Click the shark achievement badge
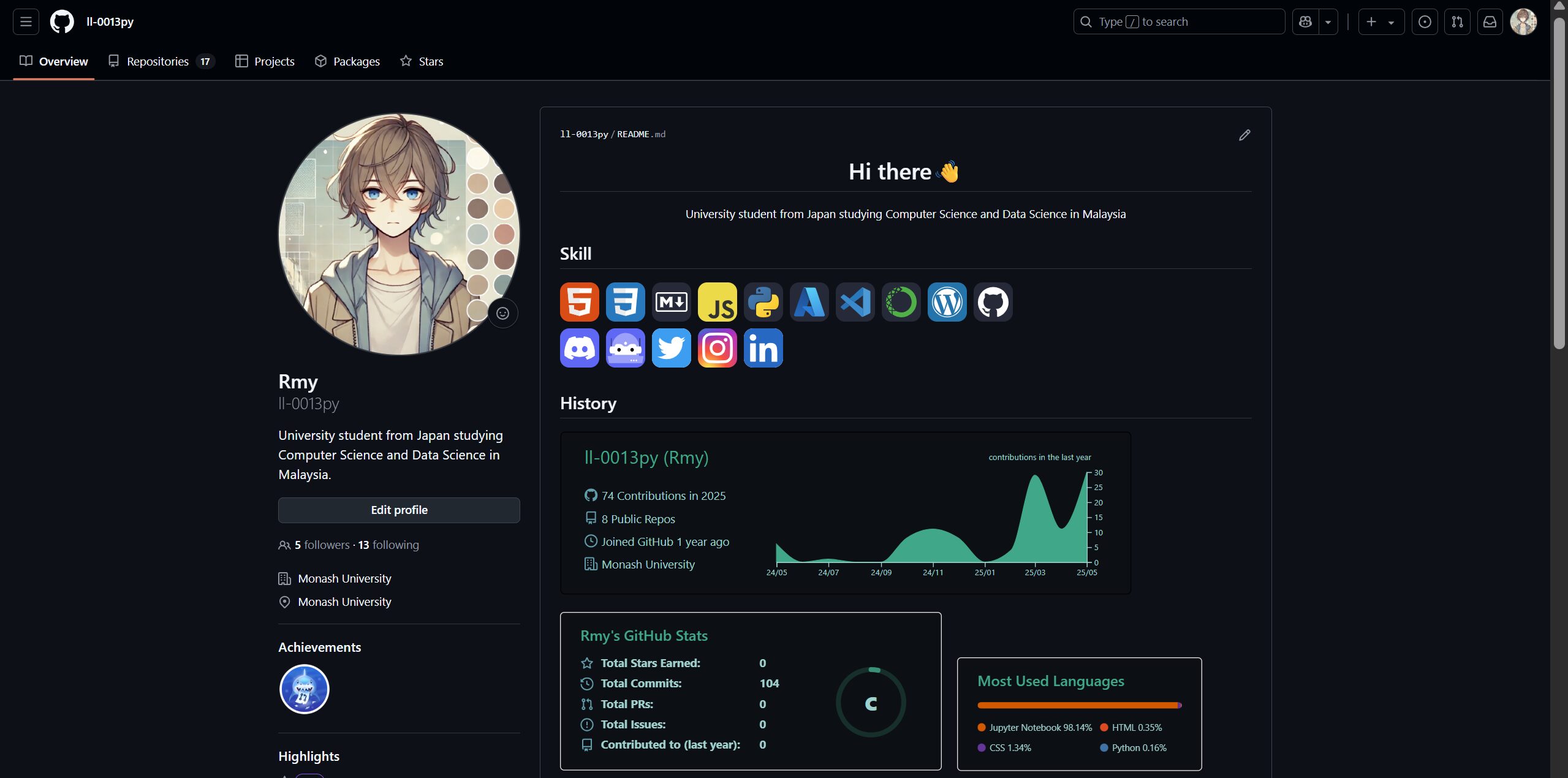 (x=304, y=689)
